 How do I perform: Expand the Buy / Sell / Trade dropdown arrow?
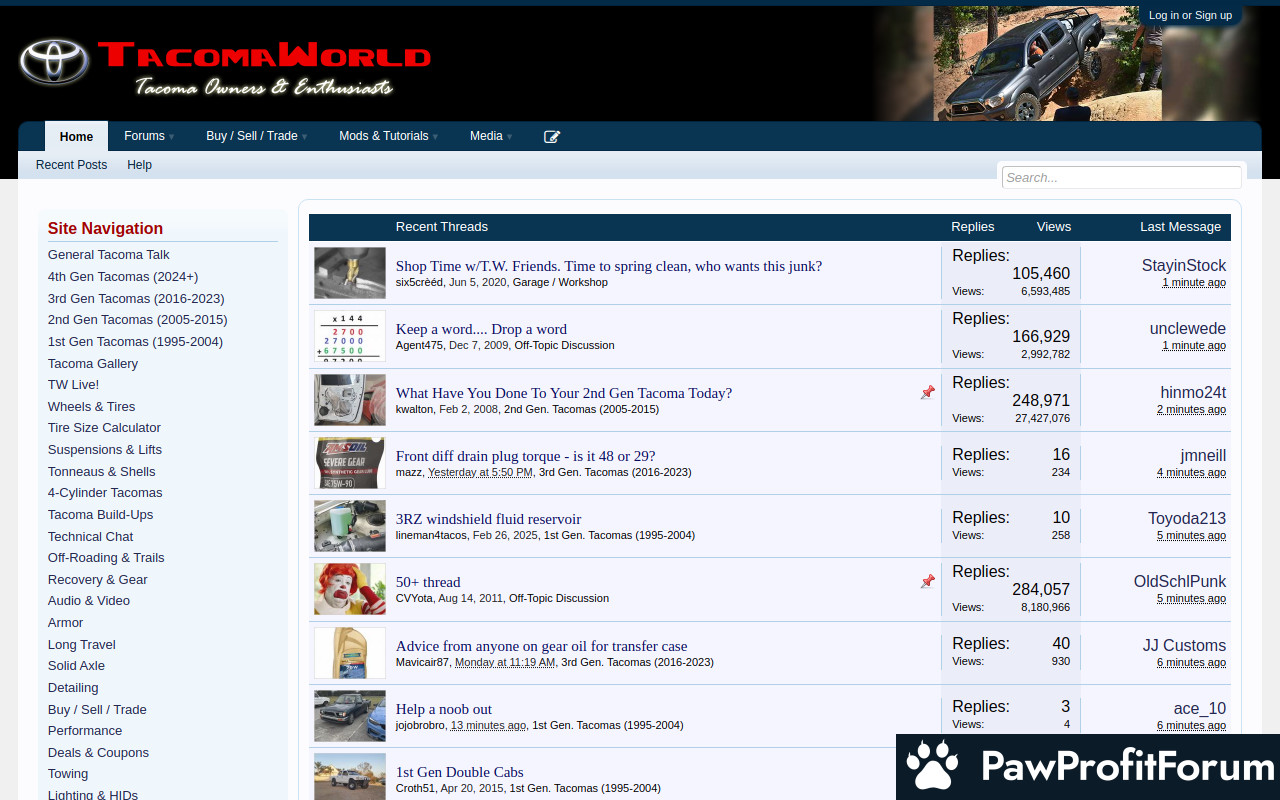[304, 137]
